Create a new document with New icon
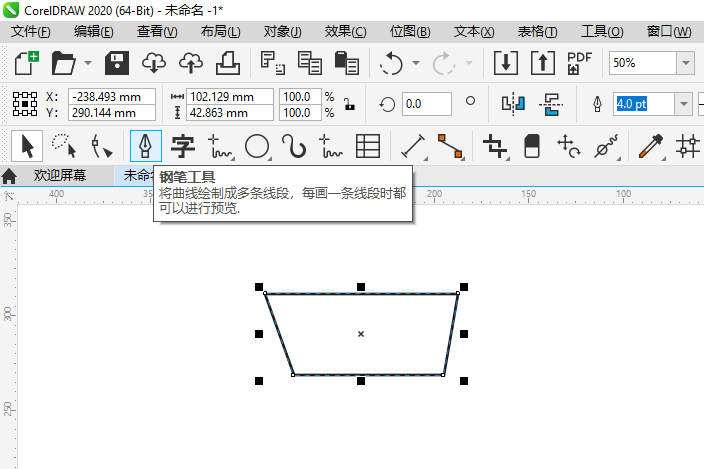 point(26,63)
